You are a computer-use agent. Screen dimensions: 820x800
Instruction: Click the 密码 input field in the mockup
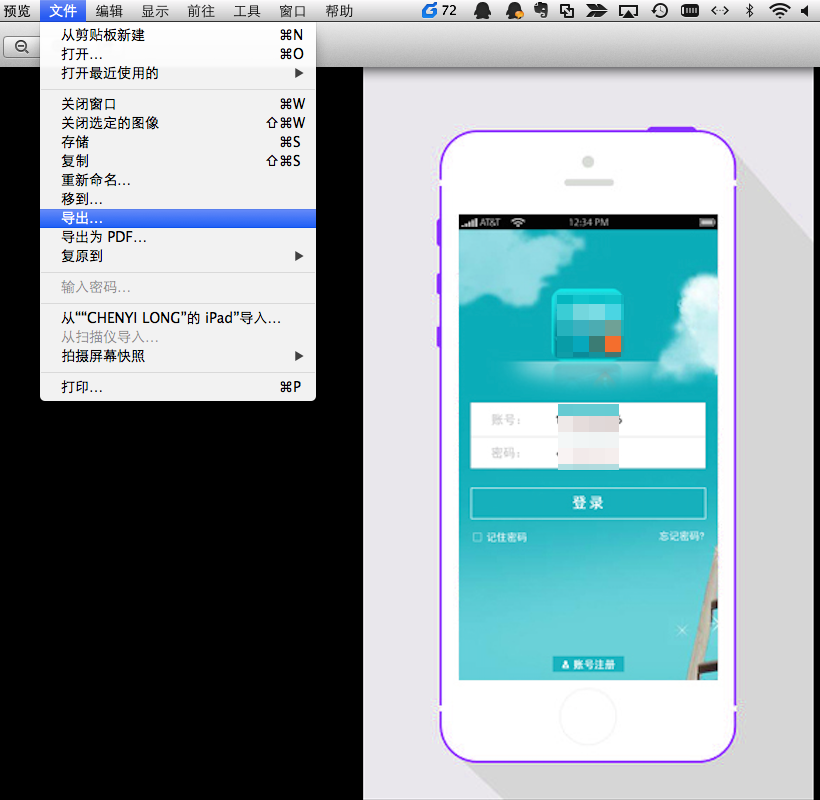(588, 453)
